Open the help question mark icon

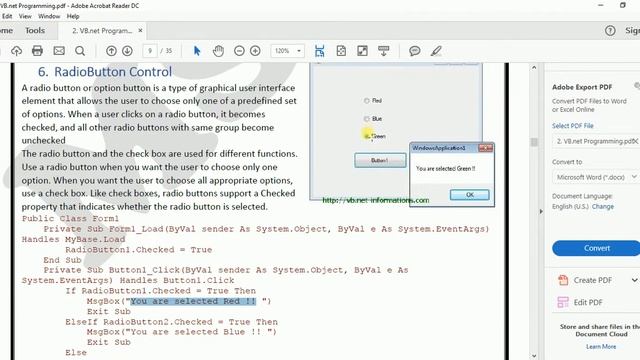pyautogui.click(x=610, y=31)
